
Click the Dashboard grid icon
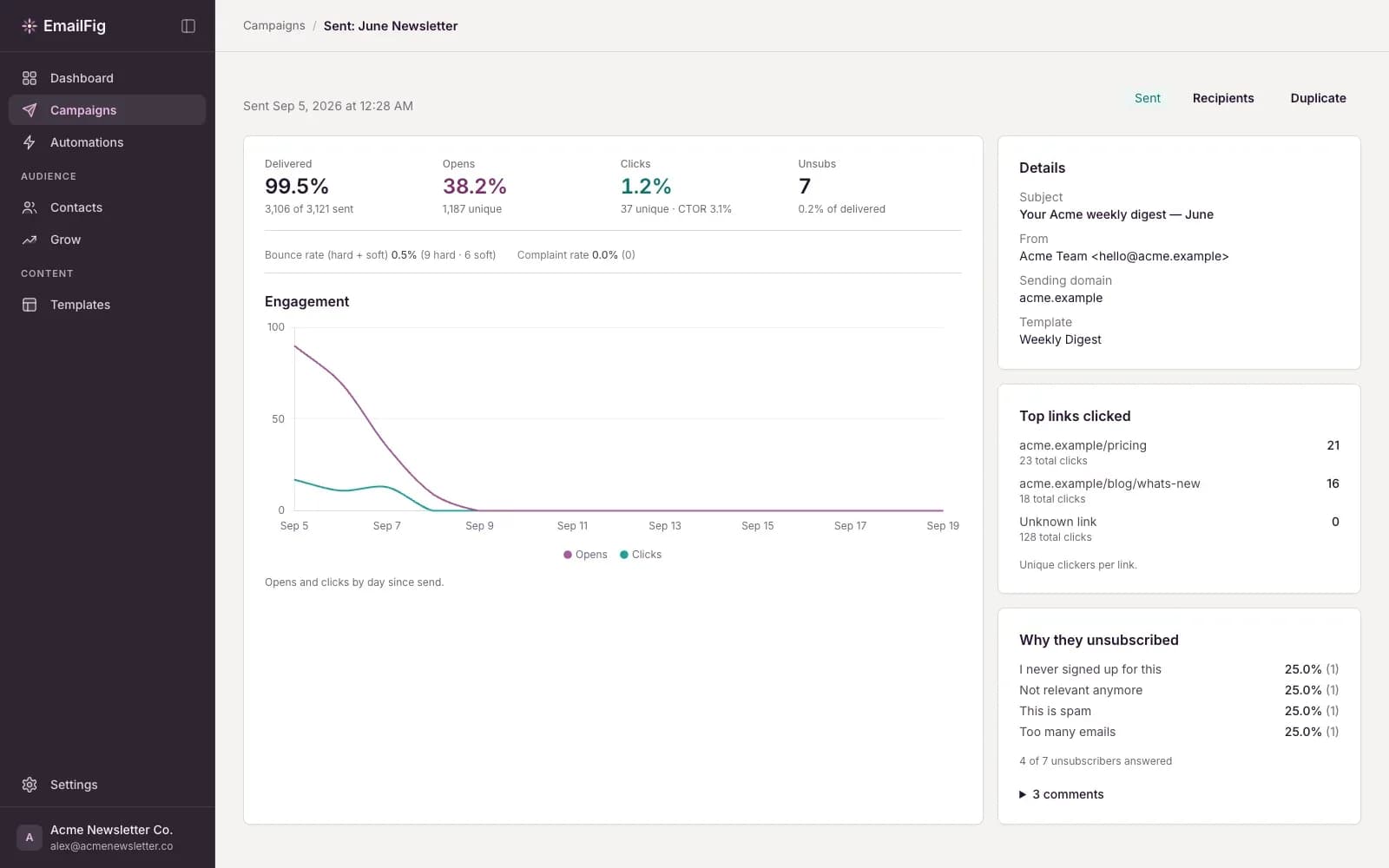click(x=30, y=78)
